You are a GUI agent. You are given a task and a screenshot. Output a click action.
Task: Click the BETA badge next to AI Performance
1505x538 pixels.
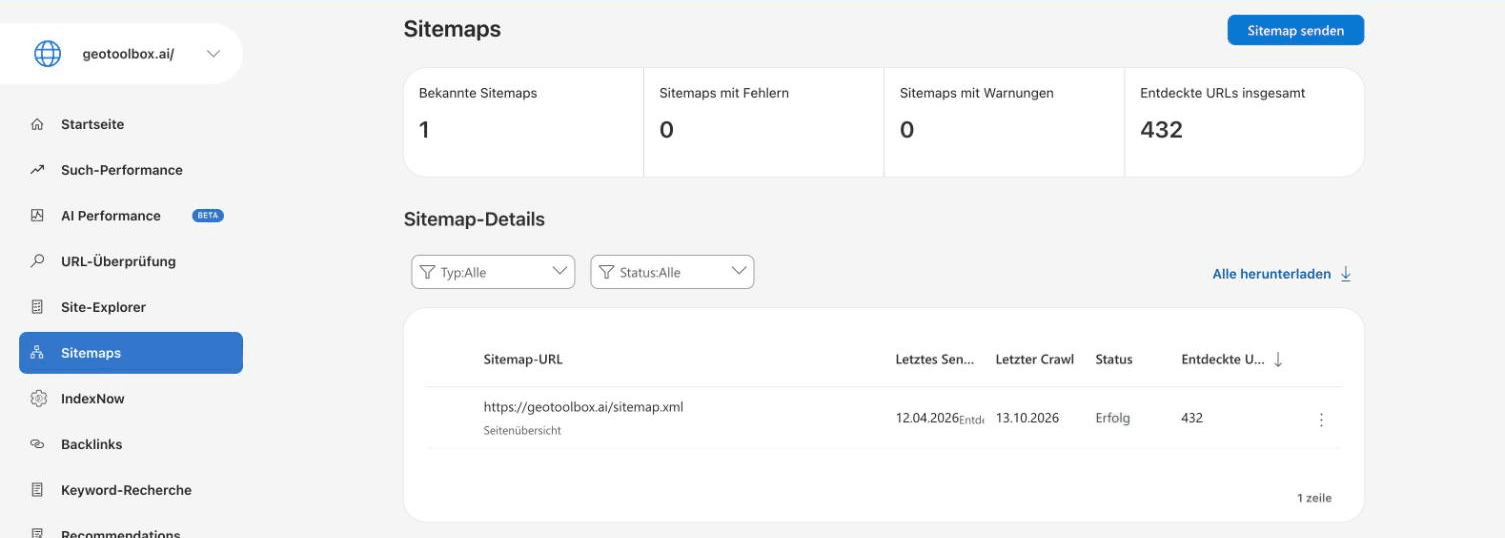[x=208, y=216]
